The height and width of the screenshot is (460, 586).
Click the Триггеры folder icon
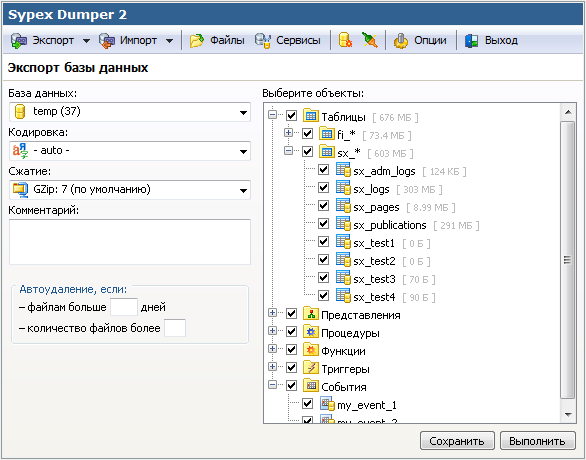click(311, 368)
